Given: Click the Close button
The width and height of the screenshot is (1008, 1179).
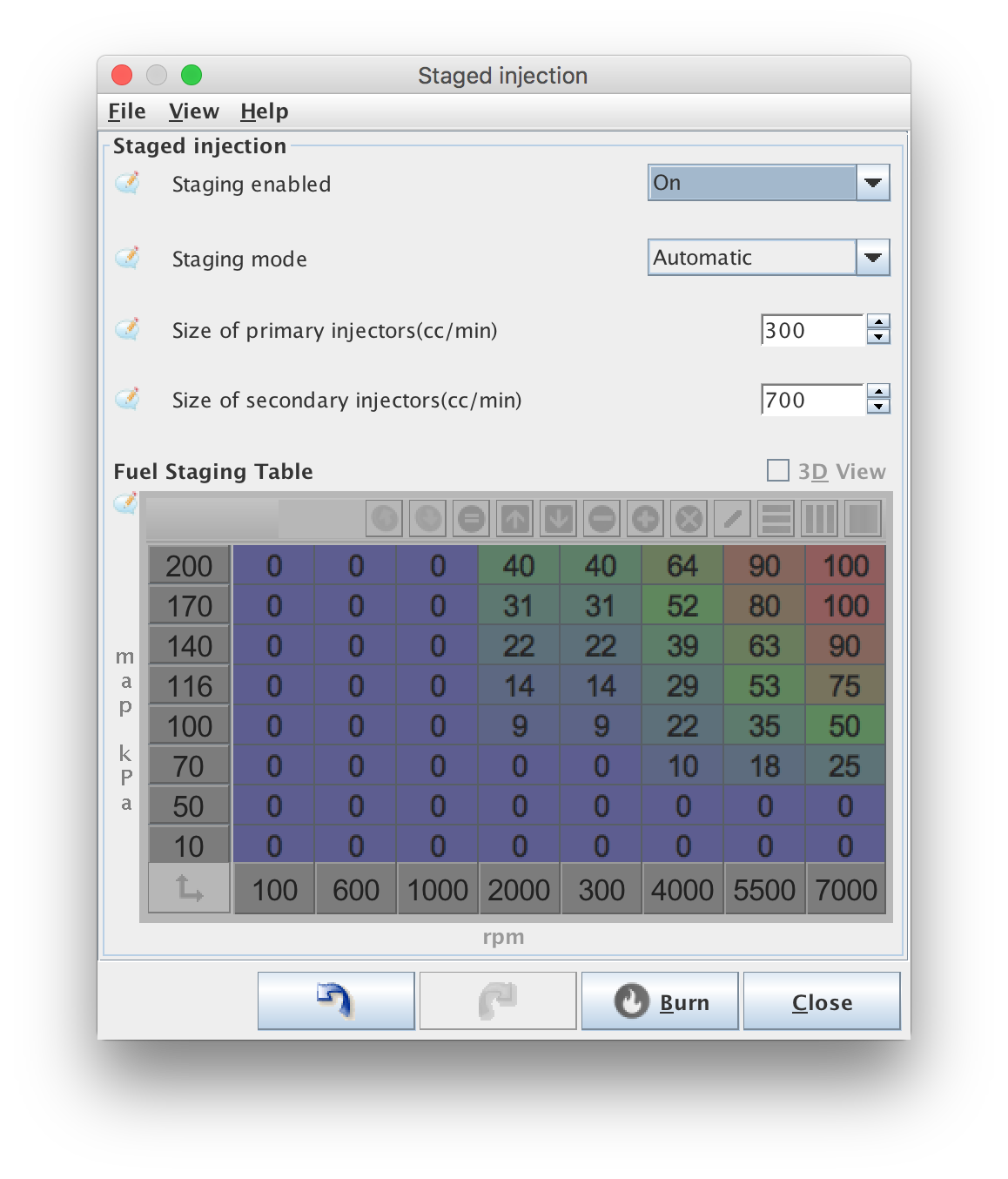Looking at the screenshot, I should point(822,1000).
